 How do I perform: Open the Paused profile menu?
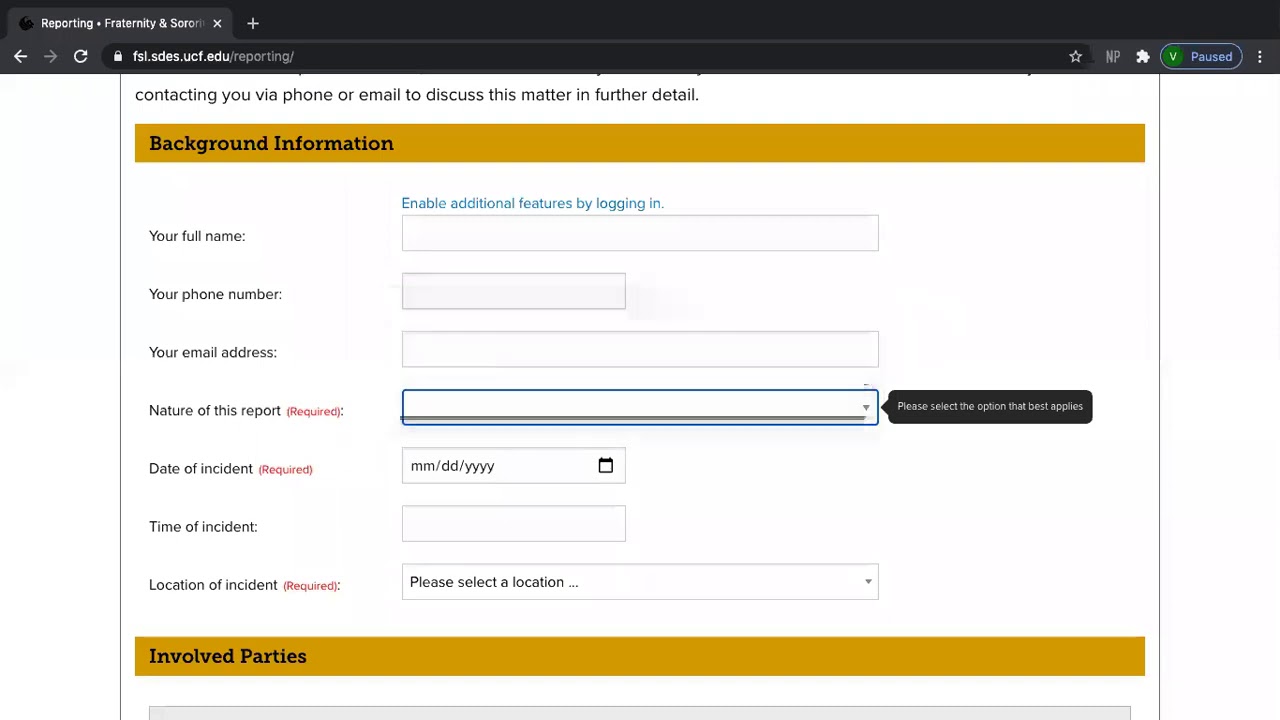tap(1201, 57)
